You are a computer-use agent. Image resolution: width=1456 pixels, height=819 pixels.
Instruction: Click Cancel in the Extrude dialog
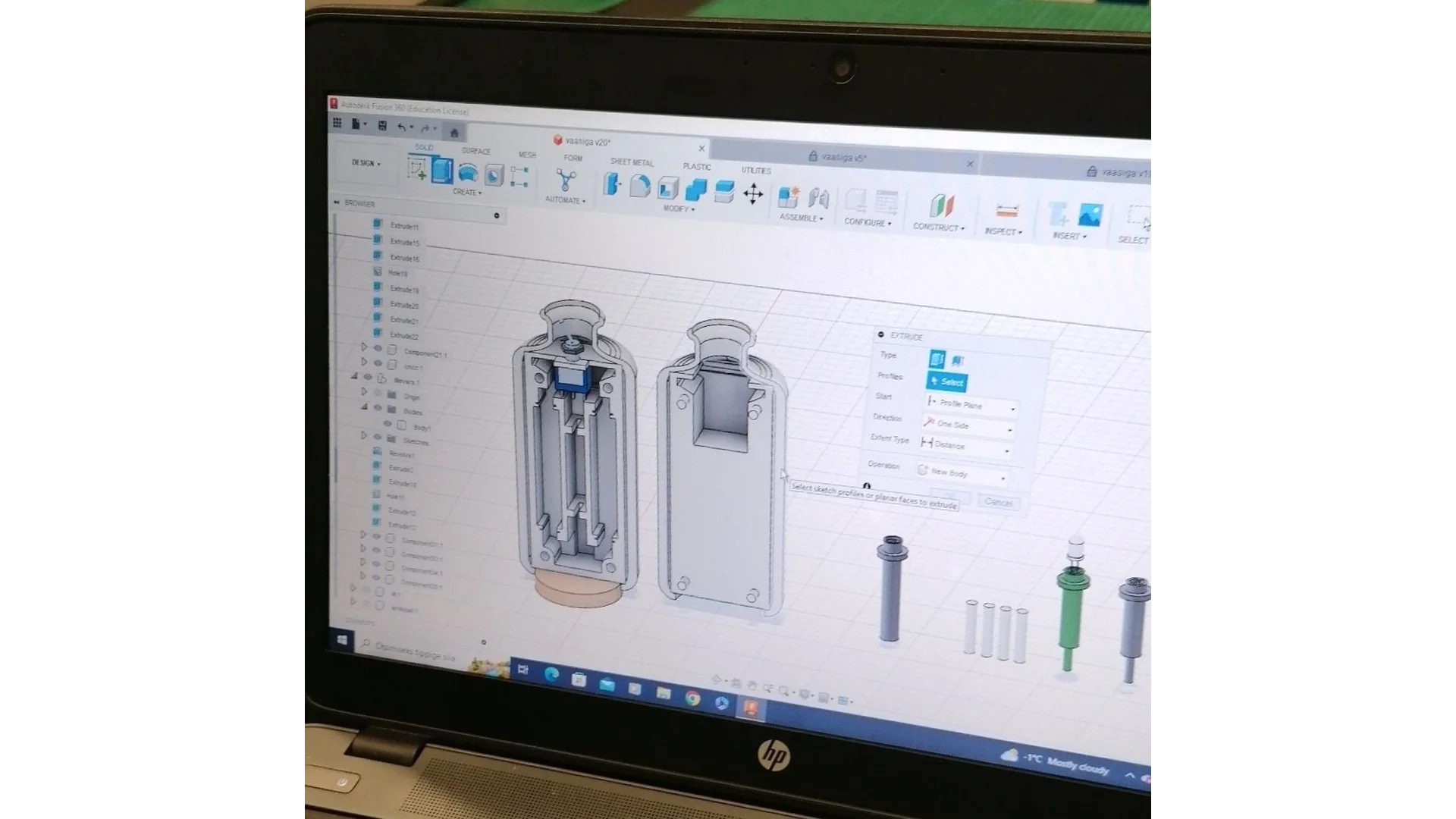click(x=998, y=502)
